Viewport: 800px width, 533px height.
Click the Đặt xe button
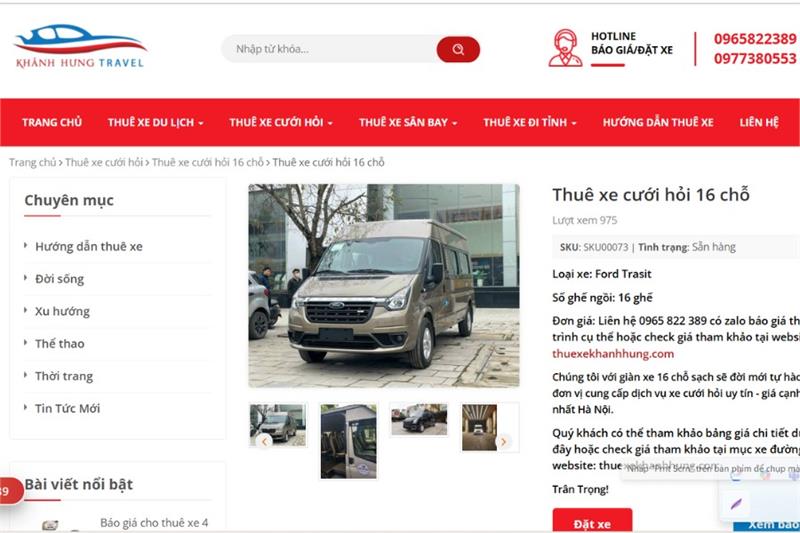pos(592,521)
